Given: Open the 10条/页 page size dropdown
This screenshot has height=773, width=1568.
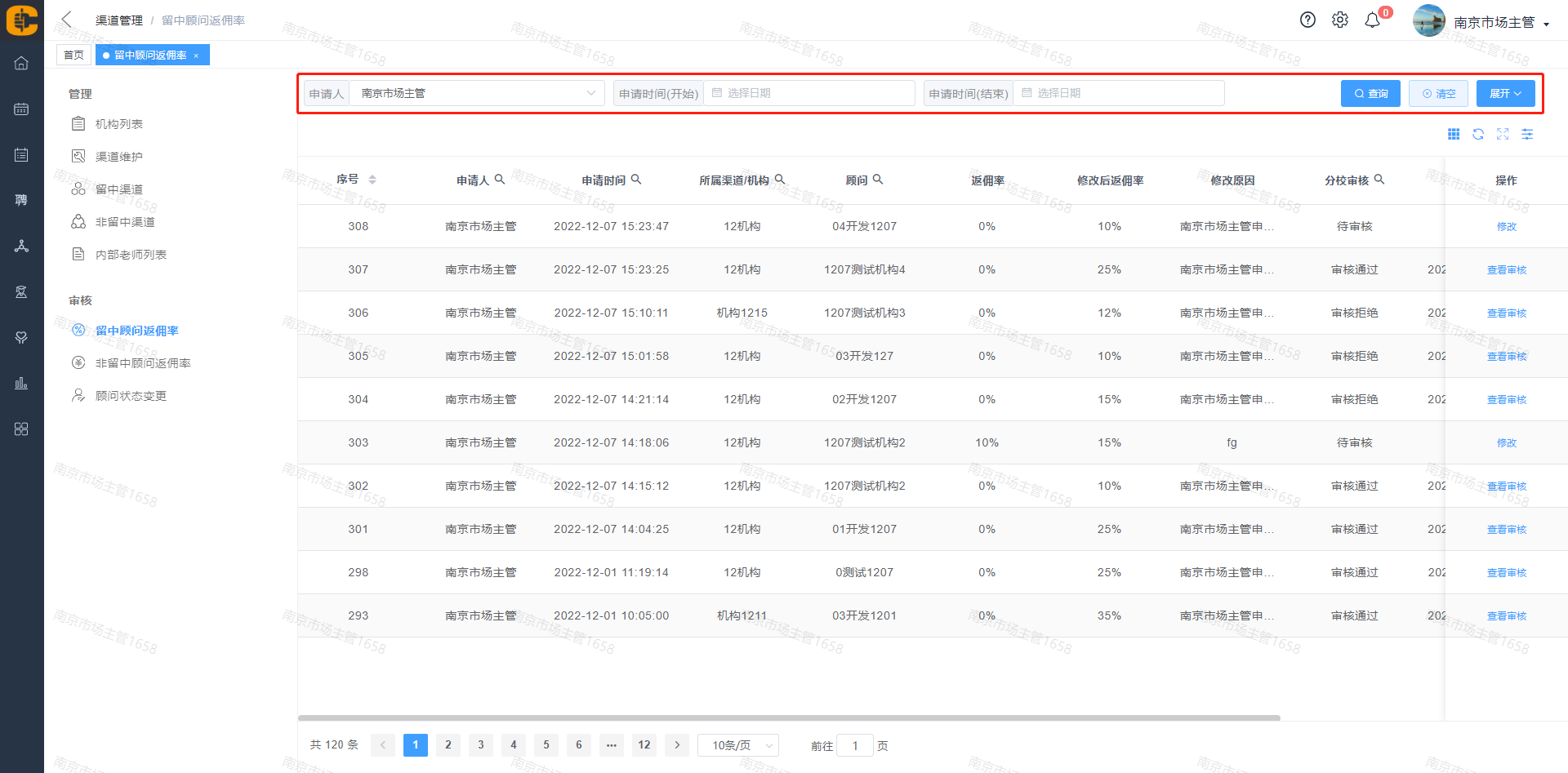Looking at the screenshot, I should click(738, 745).
